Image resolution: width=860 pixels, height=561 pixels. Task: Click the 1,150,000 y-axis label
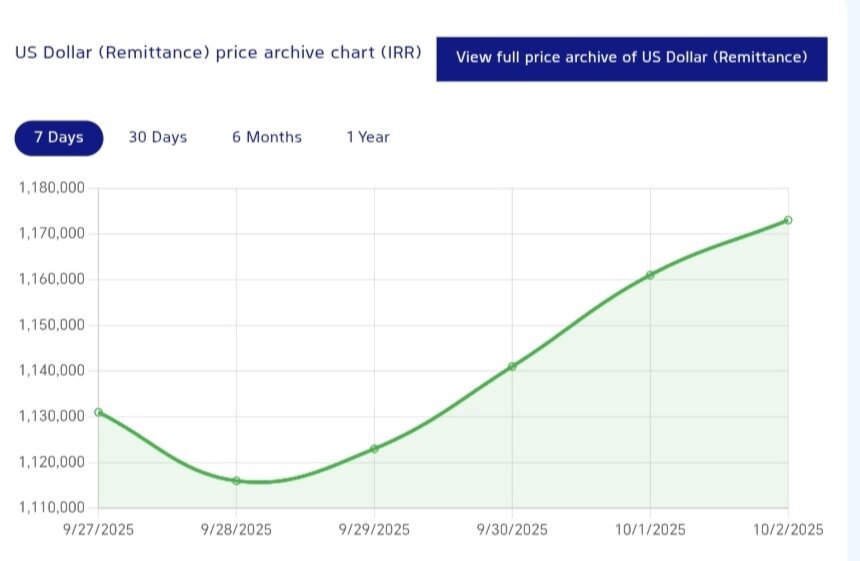point(53,325)
